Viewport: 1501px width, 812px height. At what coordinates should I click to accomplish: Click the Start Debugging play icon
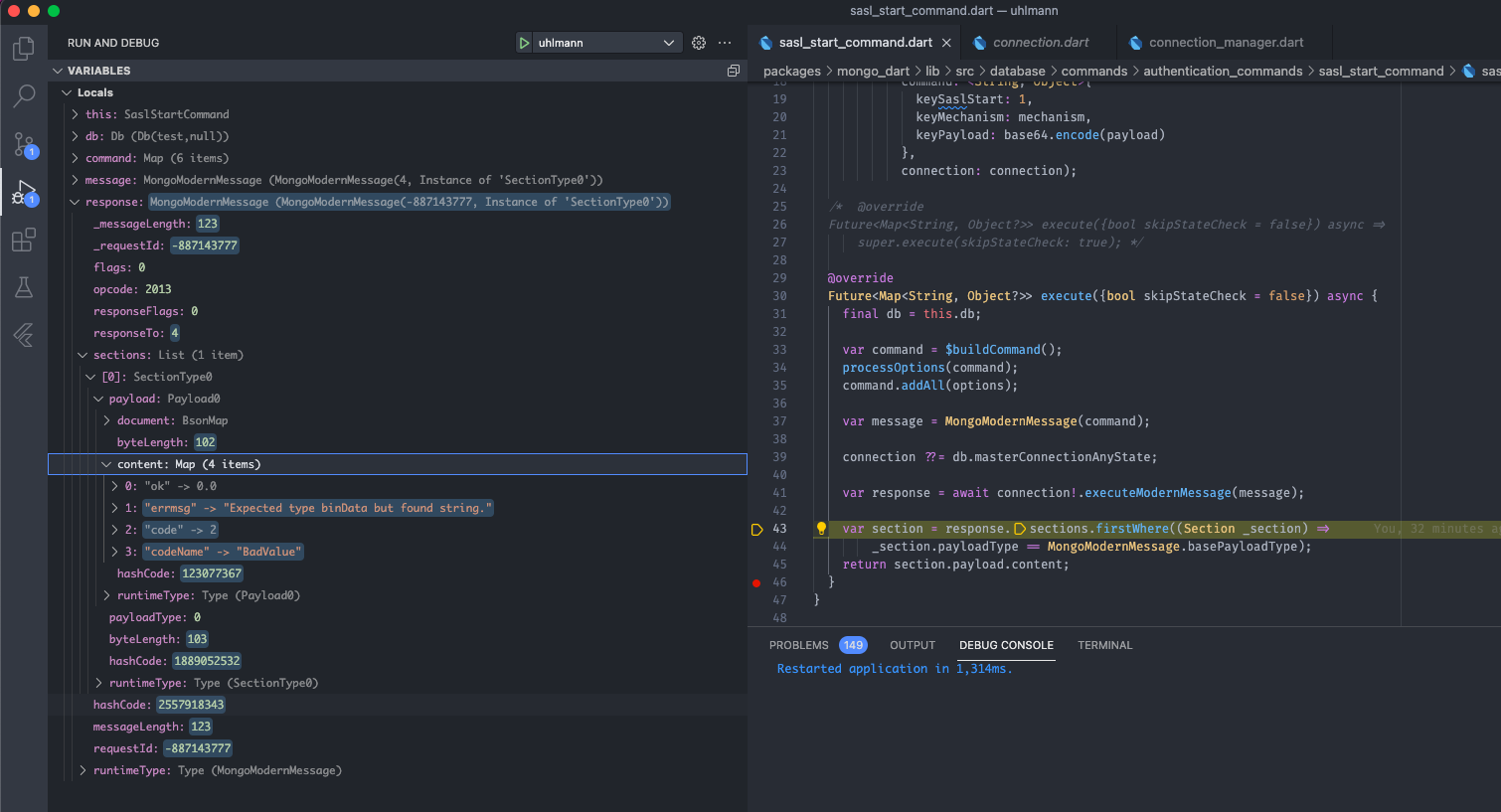pos(524,43)
